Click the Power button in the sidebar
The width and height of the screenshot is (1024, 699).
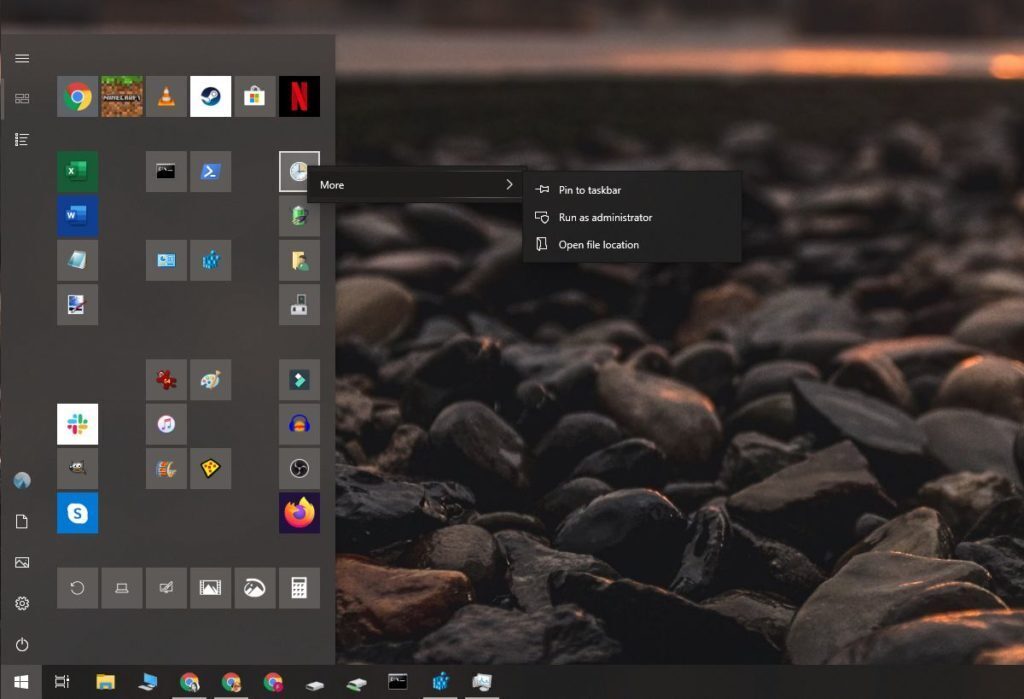(x=22, y=645)
